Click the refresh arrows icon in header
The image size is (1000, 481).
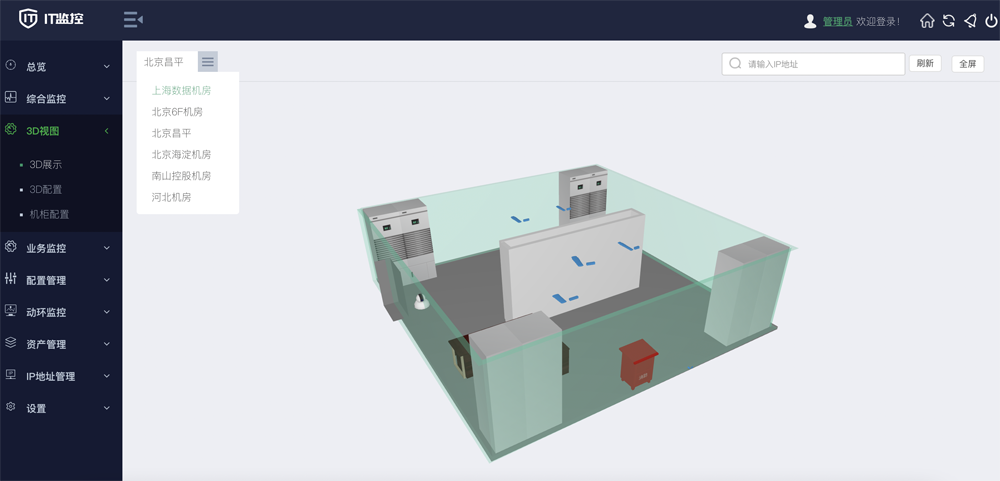[948, 20]
